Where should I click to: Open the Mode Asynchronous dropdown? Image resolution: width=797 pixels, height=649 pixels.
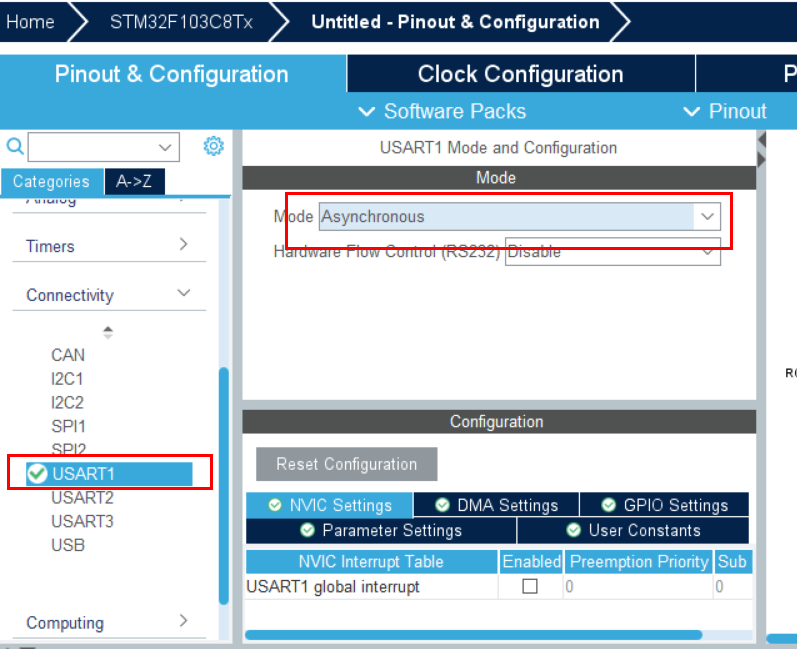coord(519,217)
